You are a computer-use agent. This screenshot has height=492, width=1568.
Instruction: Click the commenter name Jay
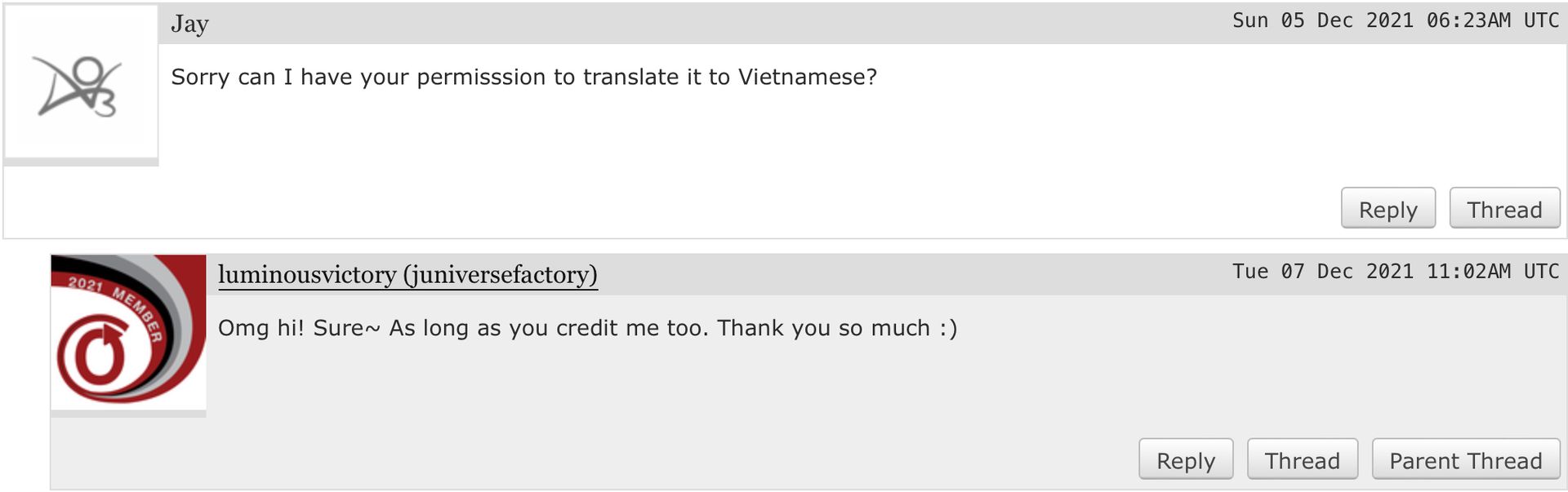189,24
